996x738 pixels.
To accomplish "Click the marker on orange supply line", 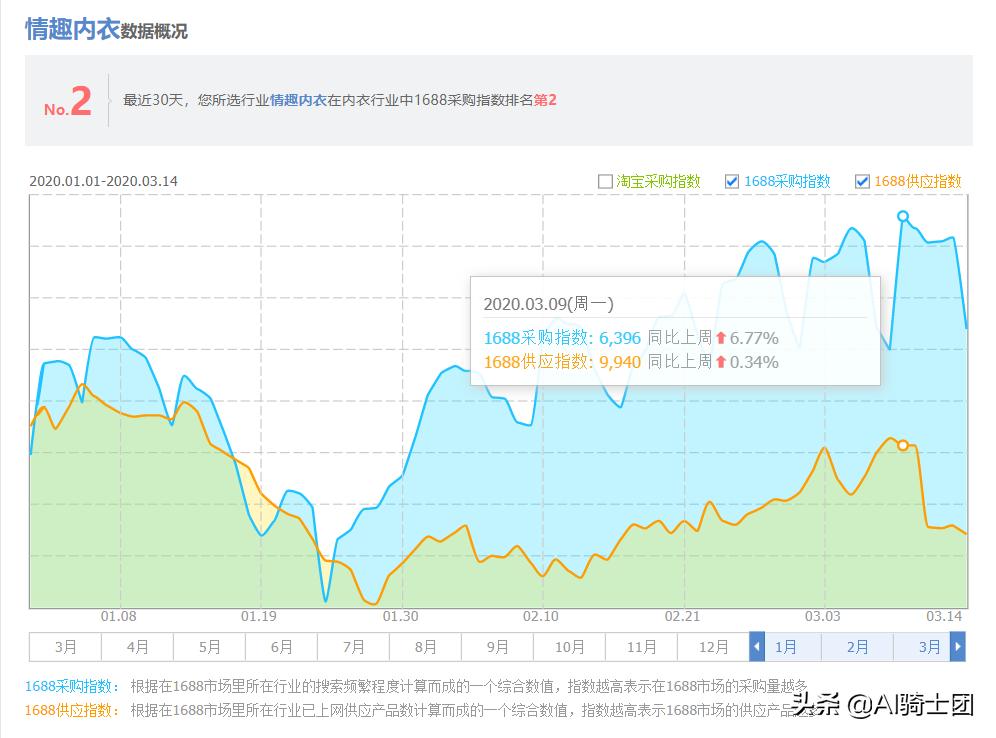I will point(905,443).
